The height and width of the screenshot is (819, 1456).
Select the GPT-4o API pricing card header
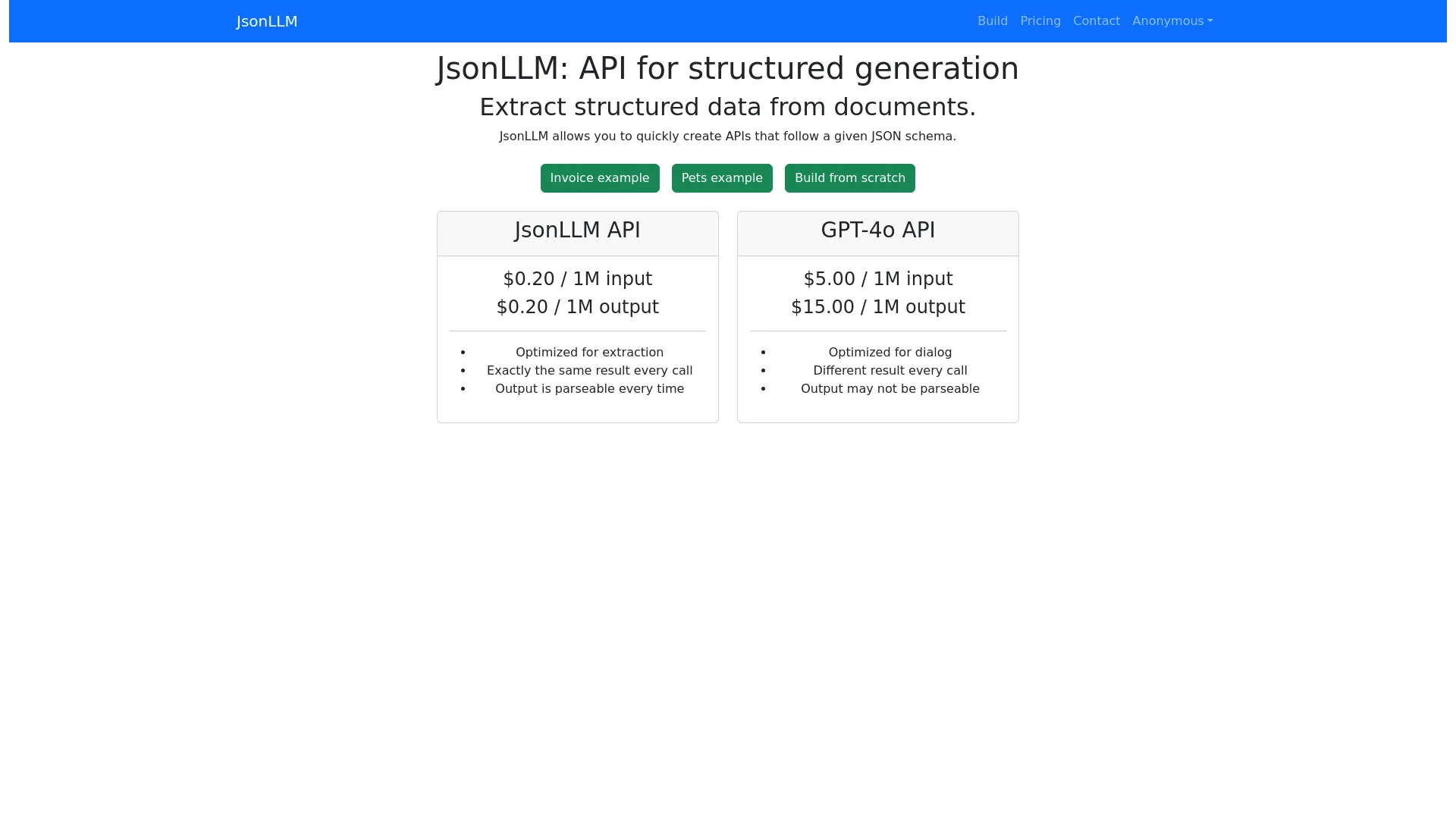coord(877,230)
